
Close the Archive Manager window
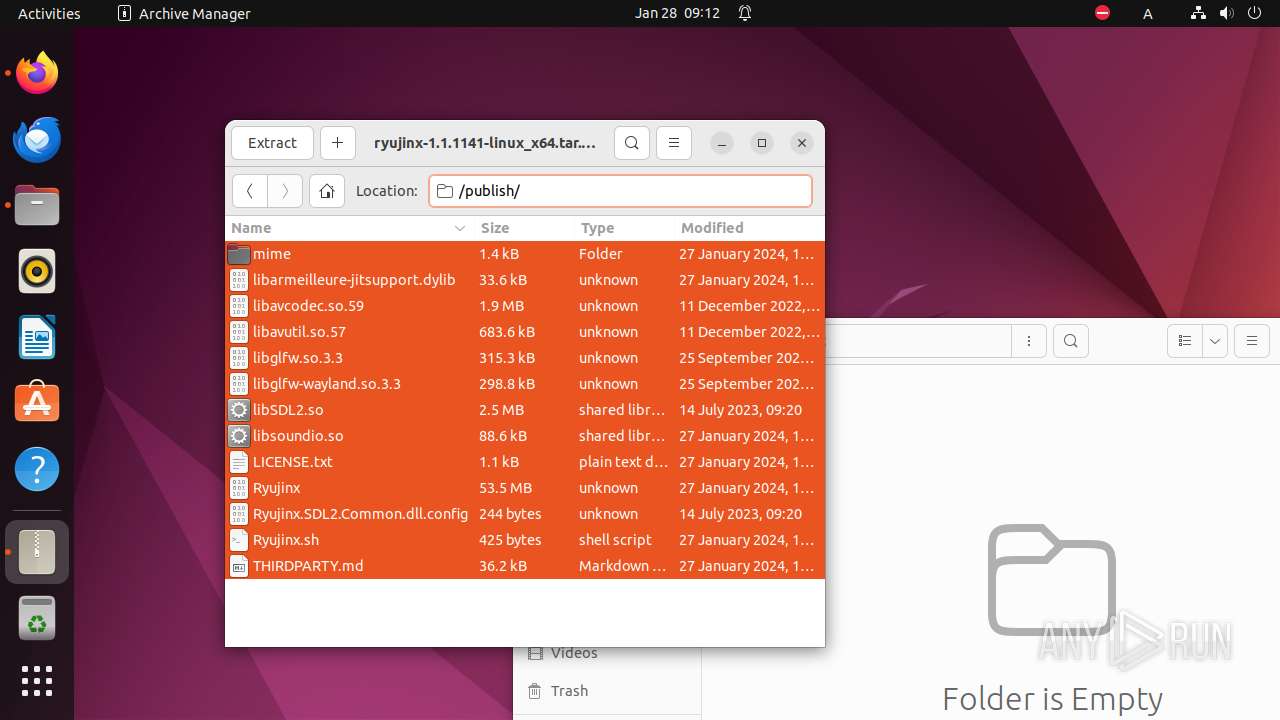click(801, 143)
